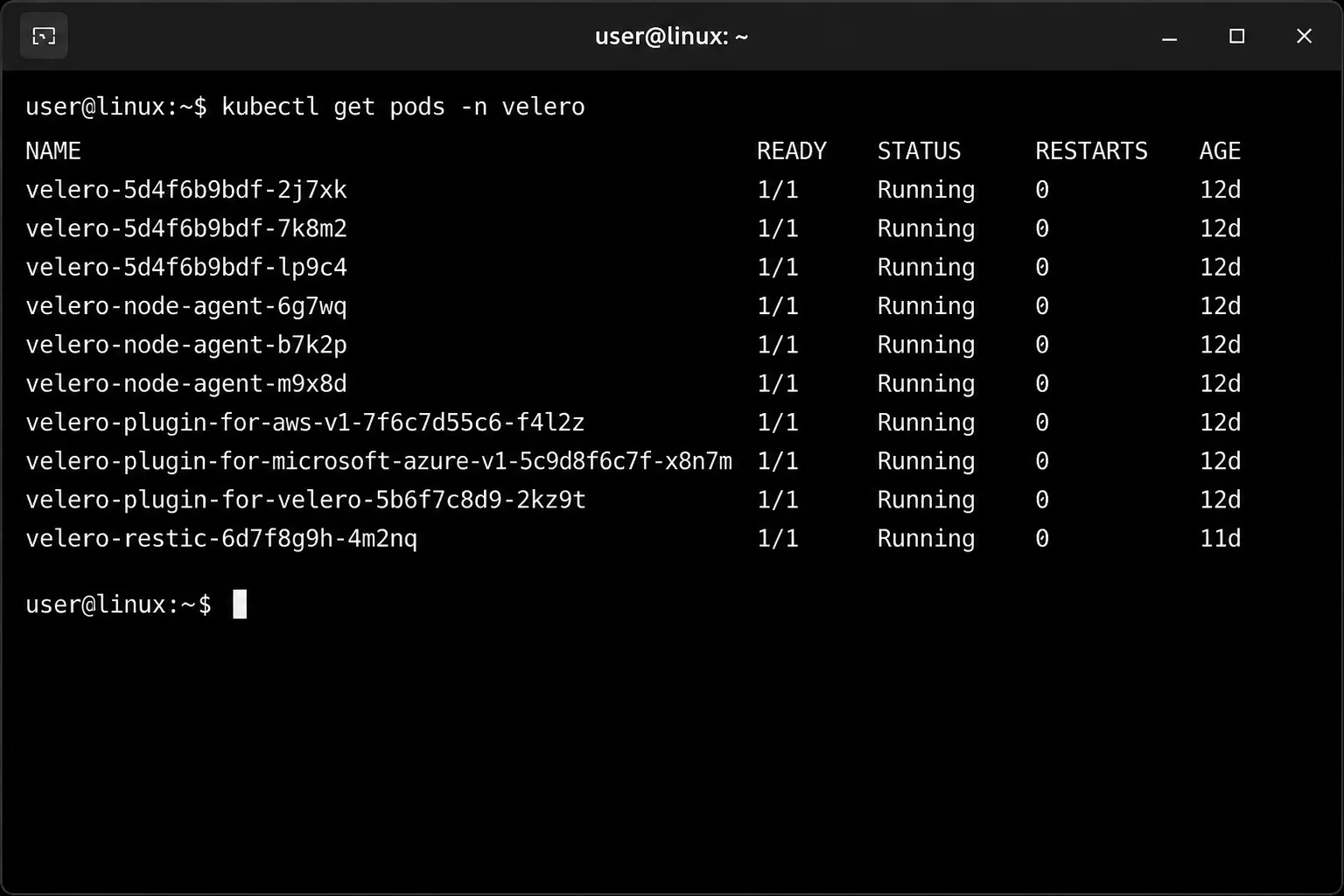Select pod name velero-plugin-for-aws-v1-7f6c7d55c6-f4l2z

click(x=305, y=423)
